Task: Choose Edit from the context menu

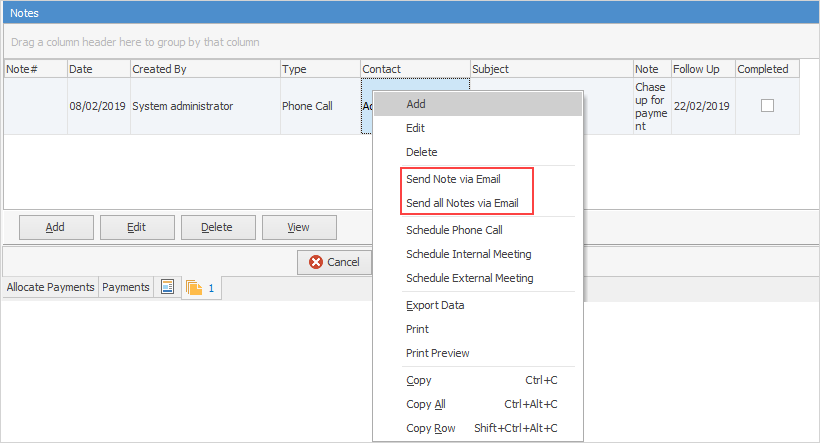Action: point(478,128)
